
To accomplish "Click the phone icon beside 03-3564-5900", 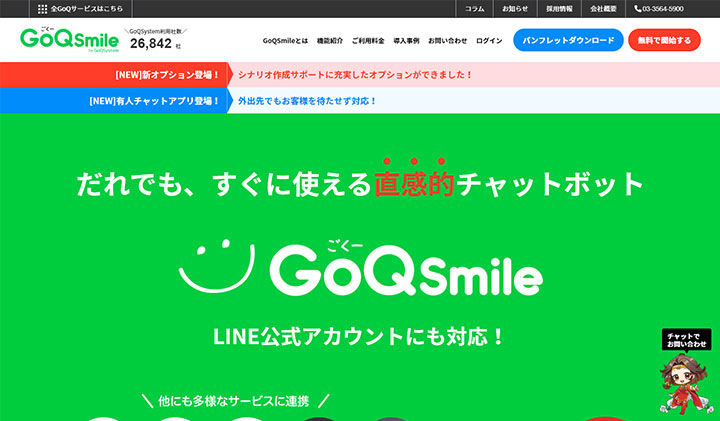I will coord(638,9).
